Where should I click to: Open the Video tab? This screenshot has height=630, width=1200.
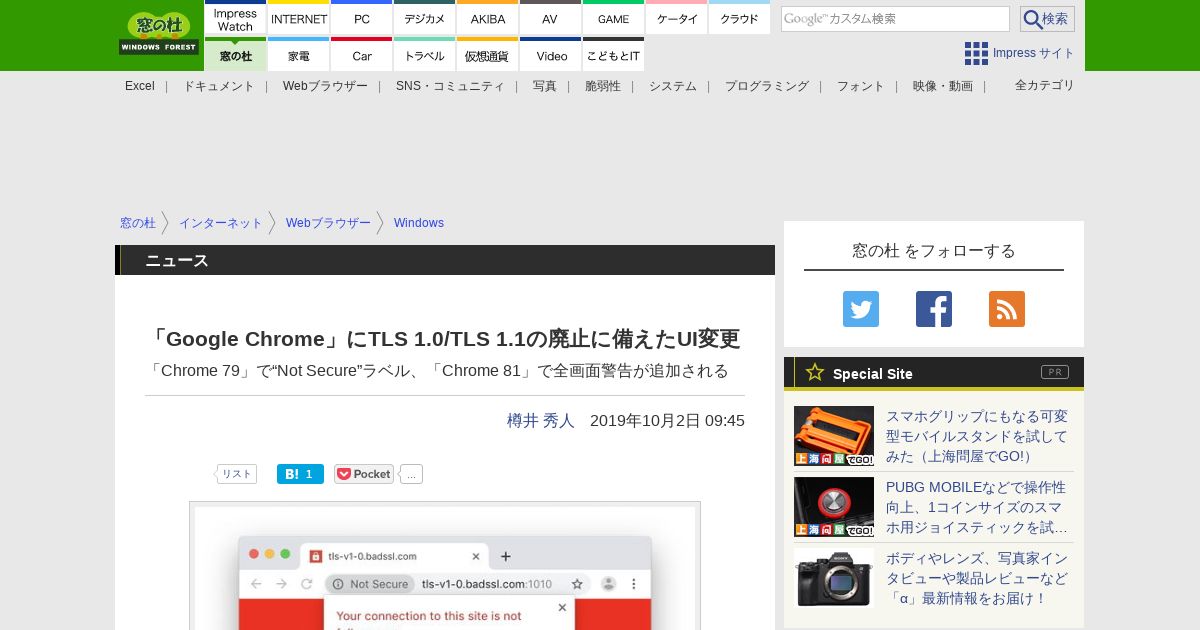tap(550, 55)
